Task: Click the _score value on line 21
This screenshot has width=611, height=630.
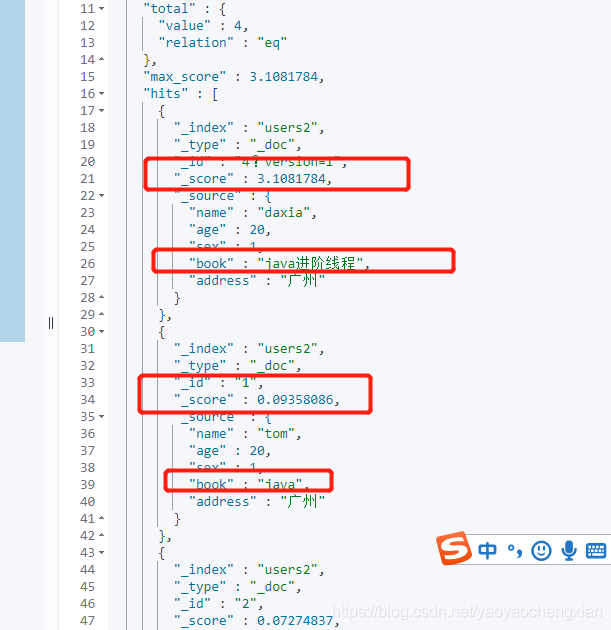Action: [x=291, y=179]
